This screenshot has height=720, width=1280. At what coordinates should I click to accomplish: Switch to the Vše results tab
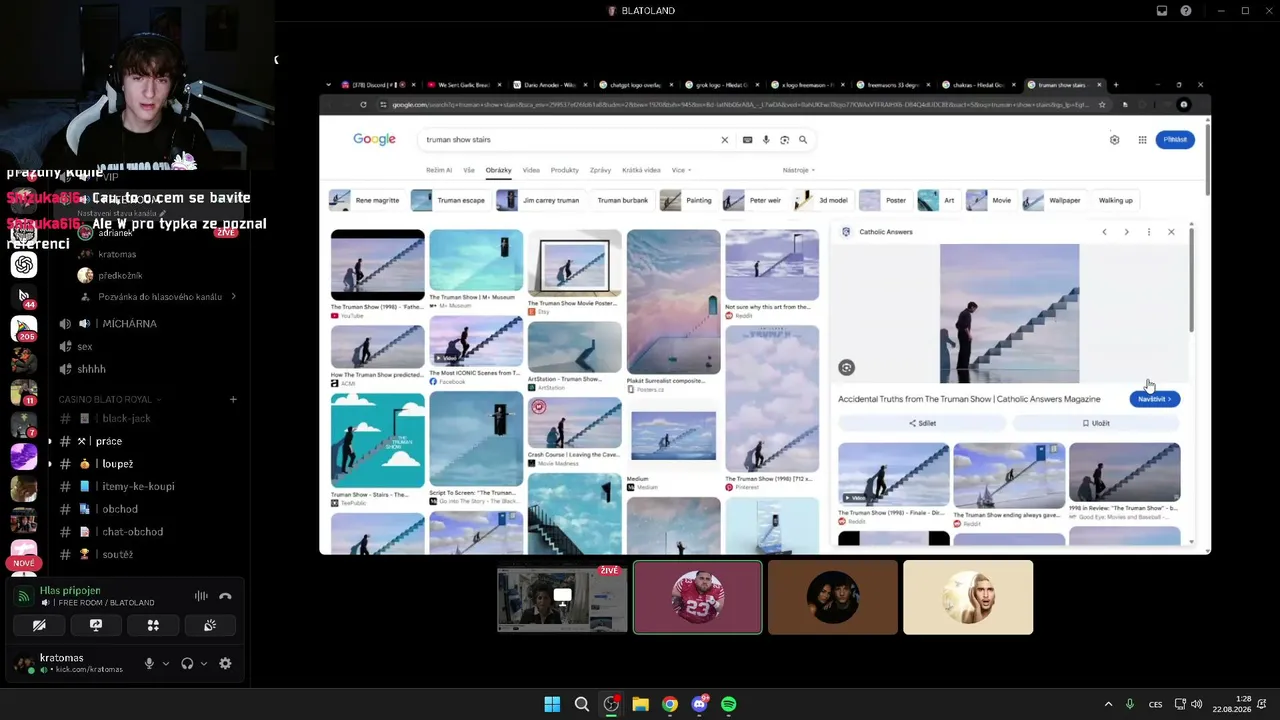pos(469,170)
